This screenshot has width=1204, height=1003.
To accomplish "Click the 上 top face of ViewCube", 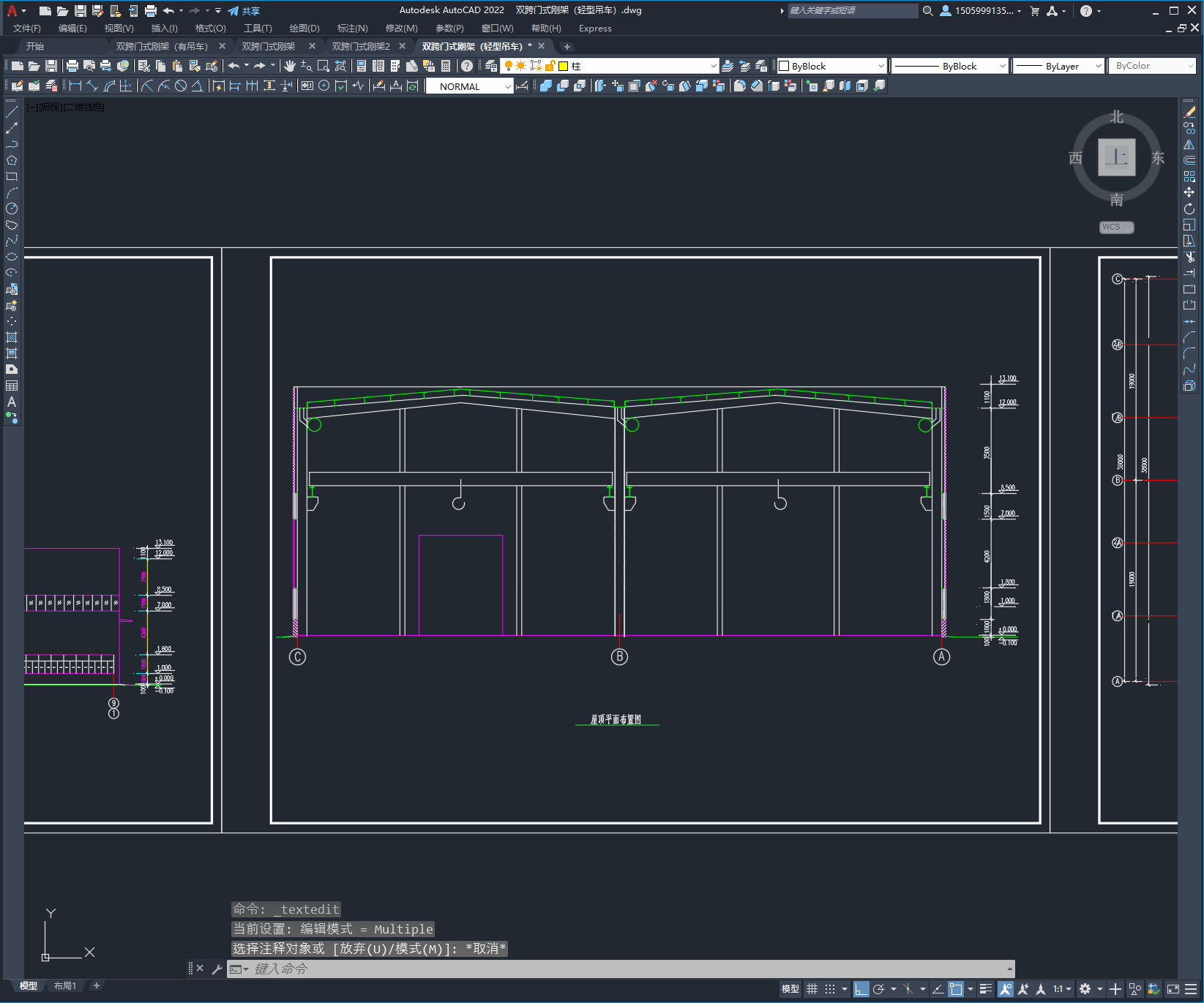I will click(x=1117, y=157).
